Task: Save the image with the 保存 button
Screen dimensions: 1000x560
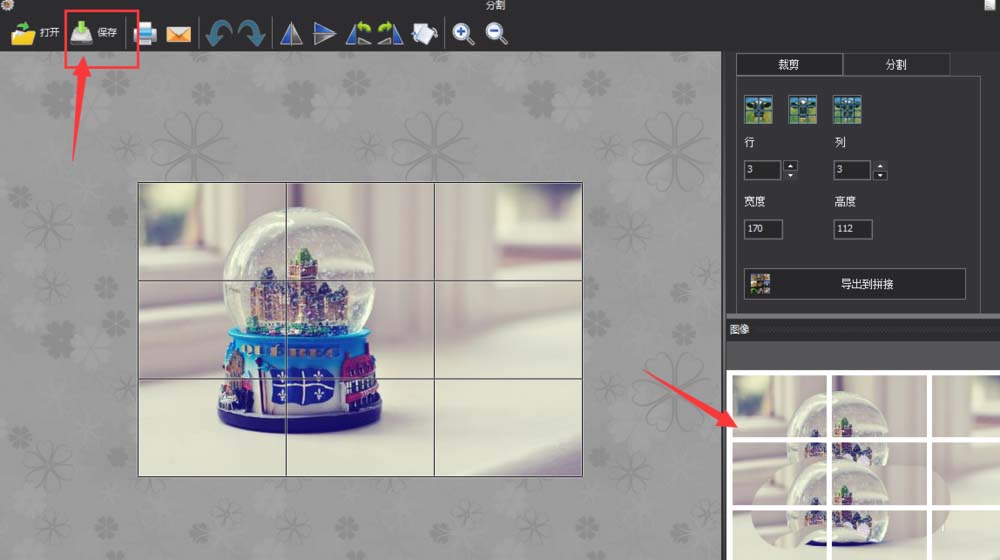Action: tap(94, 32)
